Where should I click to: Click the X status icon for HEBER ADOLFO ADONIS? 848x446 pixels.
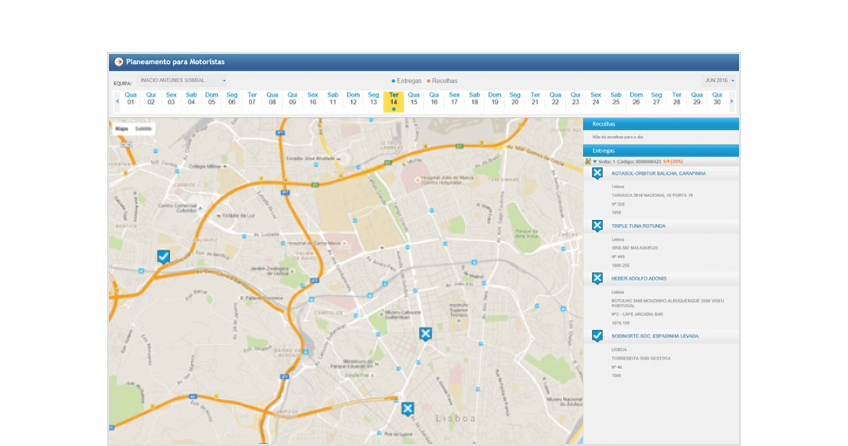[597, 278]
